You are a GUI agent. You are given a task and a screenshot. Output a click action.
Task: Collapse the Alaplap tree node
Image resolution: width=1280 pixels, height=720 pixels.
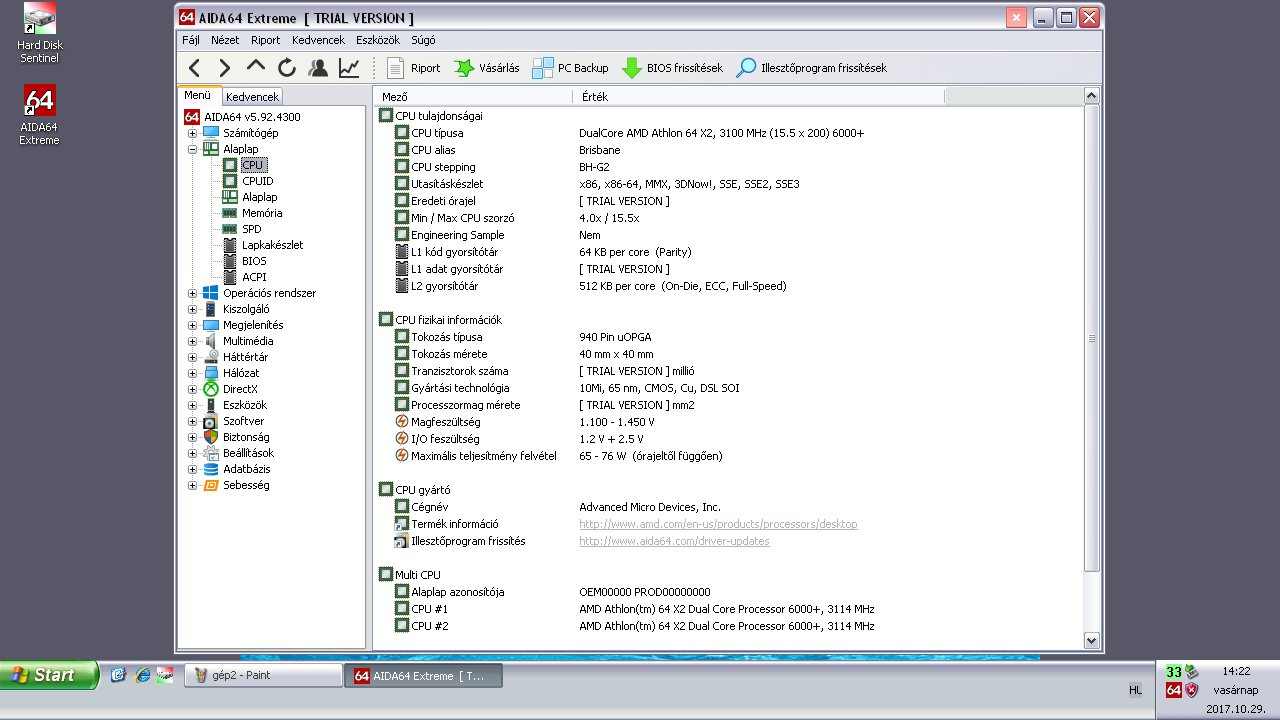point(192,149)
